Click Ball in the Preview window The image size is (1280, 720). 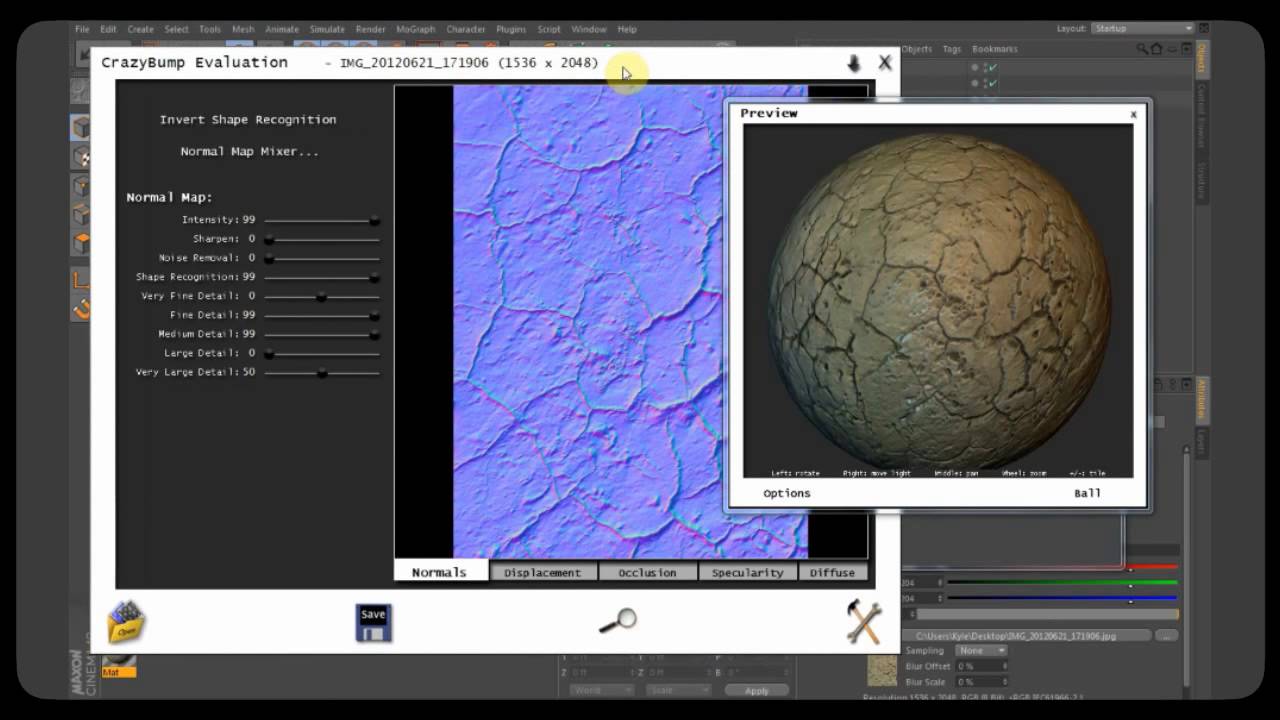1088,493
